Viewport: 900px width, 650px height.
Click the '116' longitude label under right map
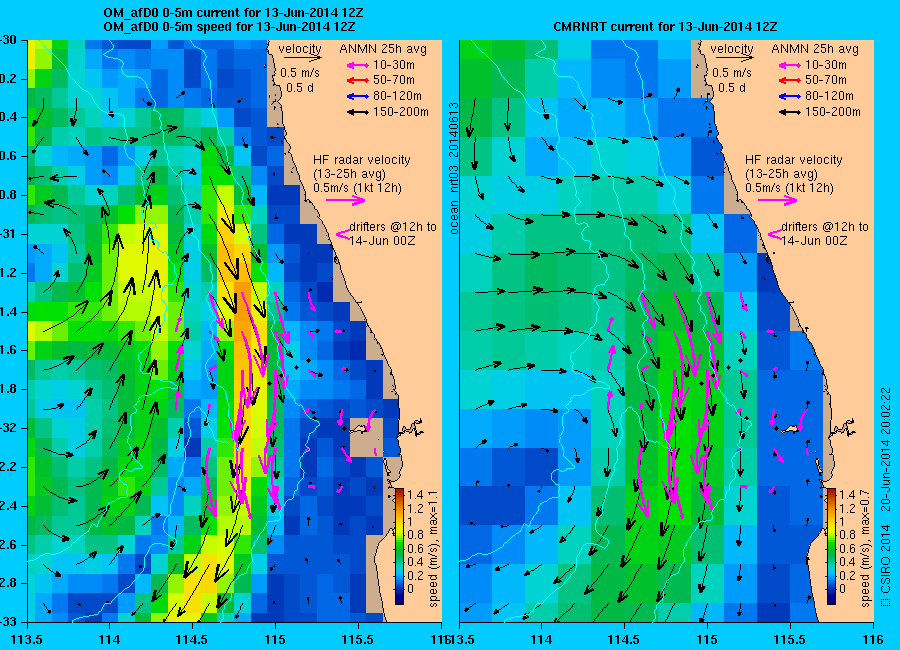point(873,639)
